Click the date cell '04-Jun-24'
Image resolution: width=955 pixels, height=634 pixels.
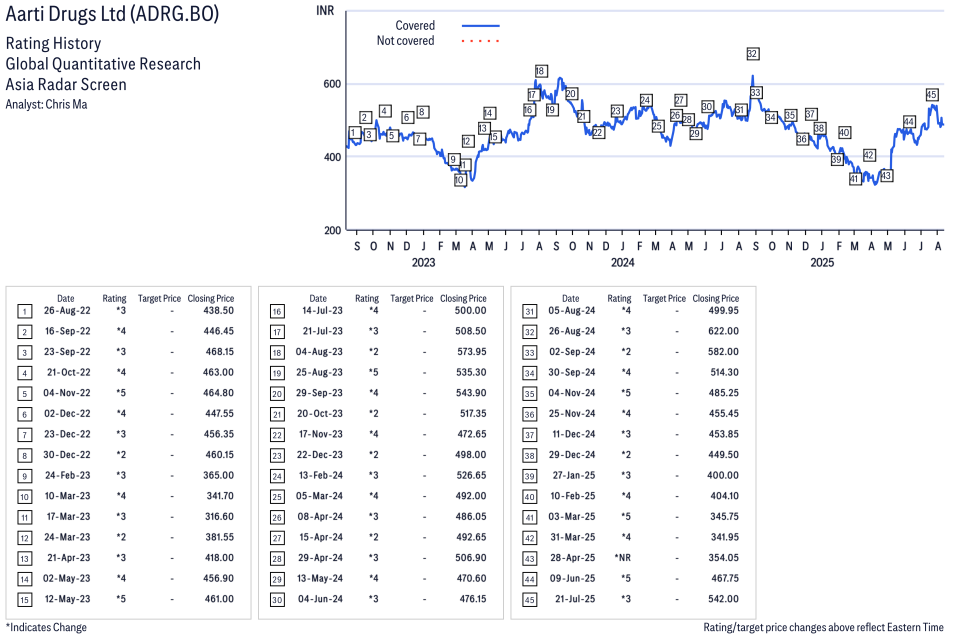click(x=320, y=599)
